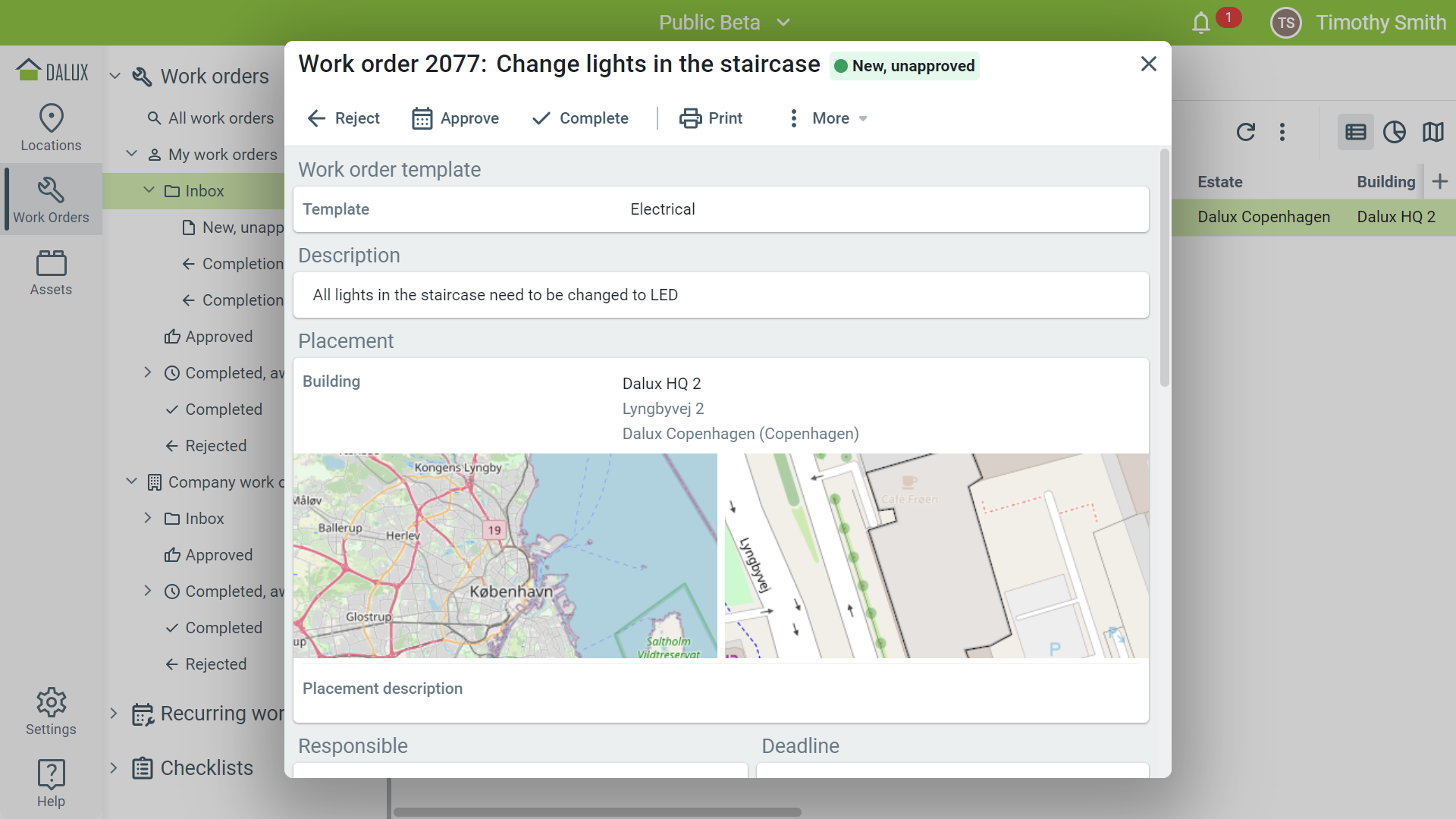Approve the work order
This screenshot has height=819, width=1456.
click(455, 118)
